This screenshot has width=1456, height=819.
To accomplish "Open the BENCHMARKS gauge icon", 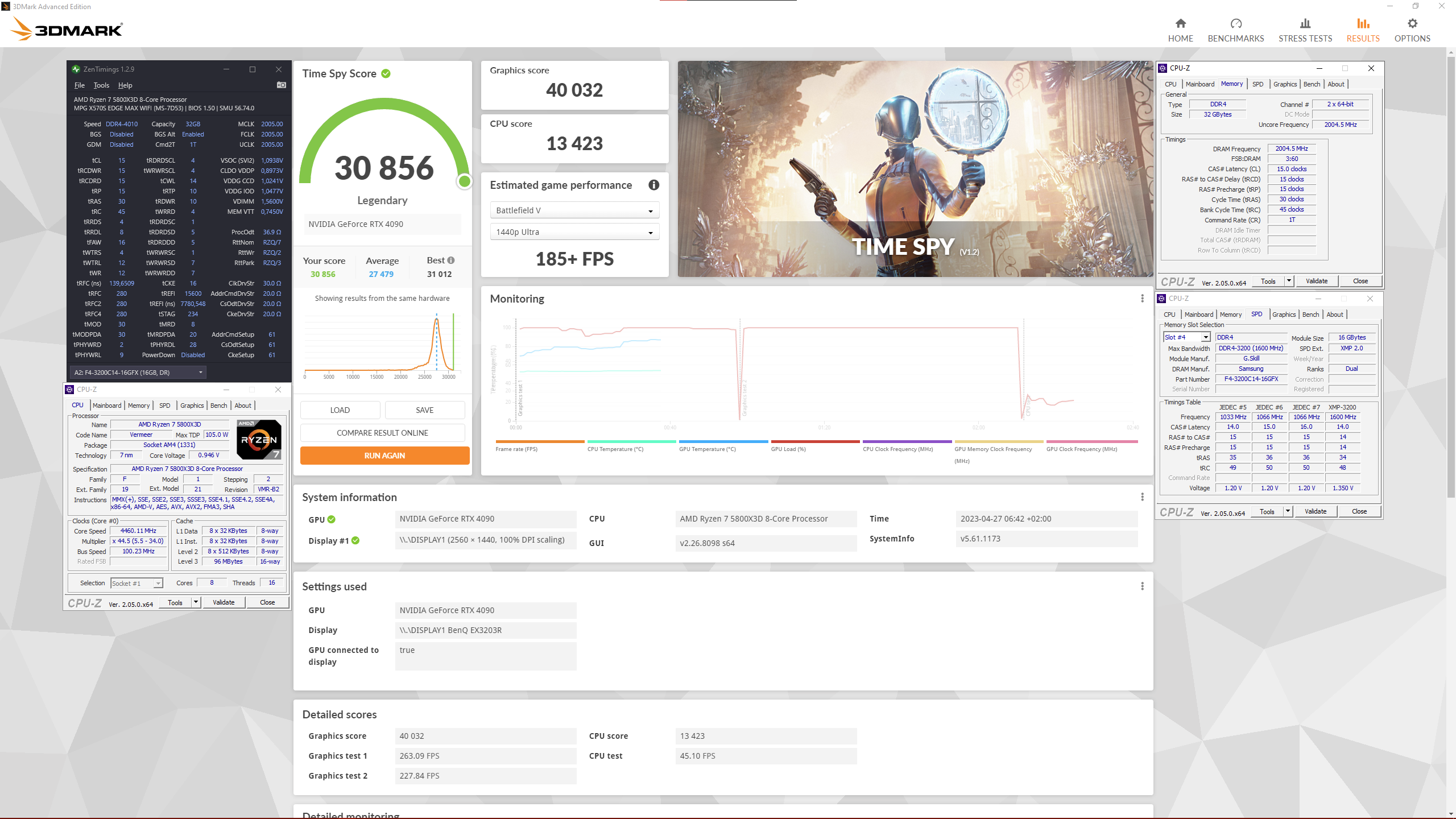I will click(1235, 23).
